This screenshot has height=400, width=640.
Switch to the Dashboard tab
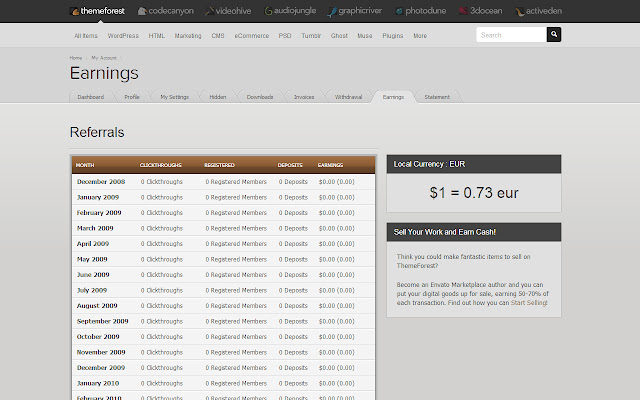pyautogui.click(x=91, y=97)
